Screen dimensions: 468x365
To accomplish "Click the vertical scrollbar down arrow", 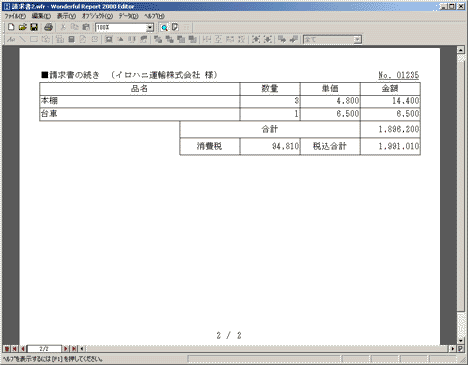I will pyautogui.click(x=461, y=341).
